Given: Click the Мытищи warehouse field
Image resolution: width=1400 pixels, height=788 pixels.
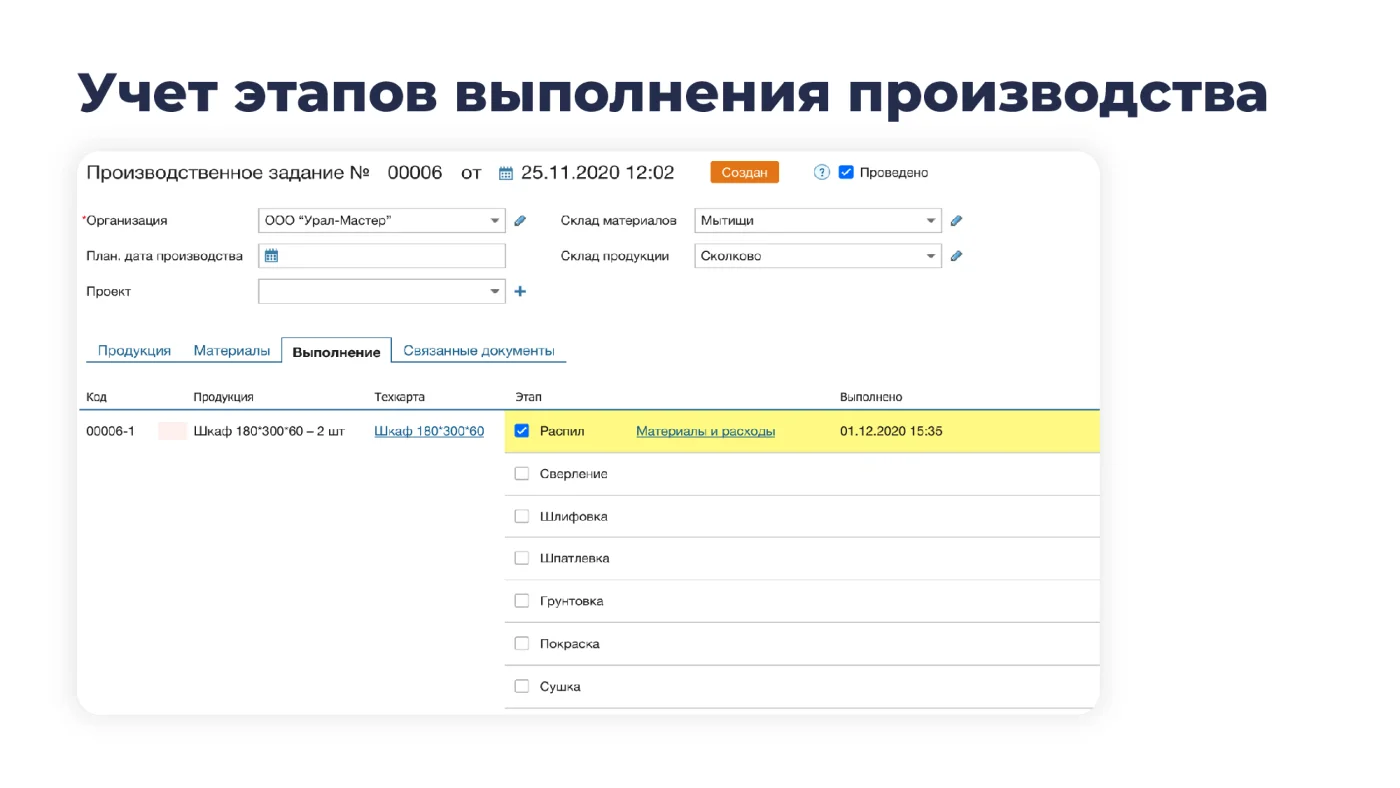Looking at the screenshot, I should [x=818, y=221].
